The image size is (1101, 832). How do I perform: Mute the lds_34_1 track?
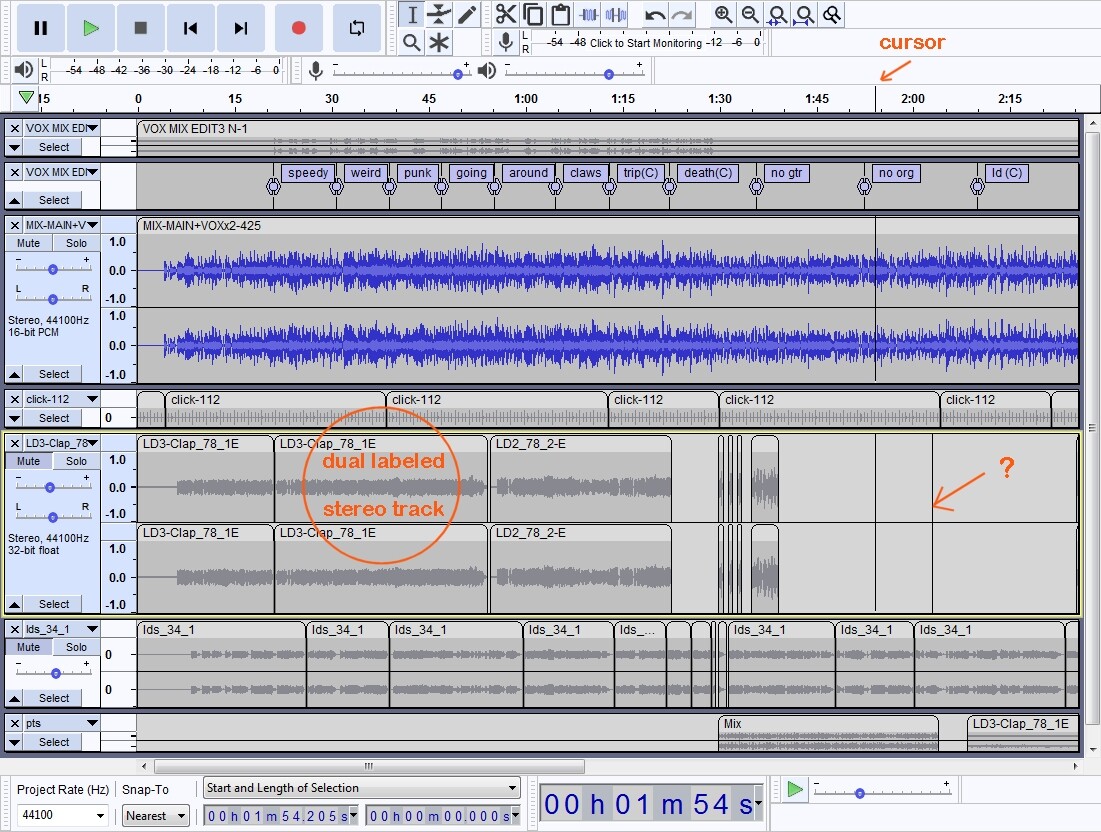[x=29, y=647]
